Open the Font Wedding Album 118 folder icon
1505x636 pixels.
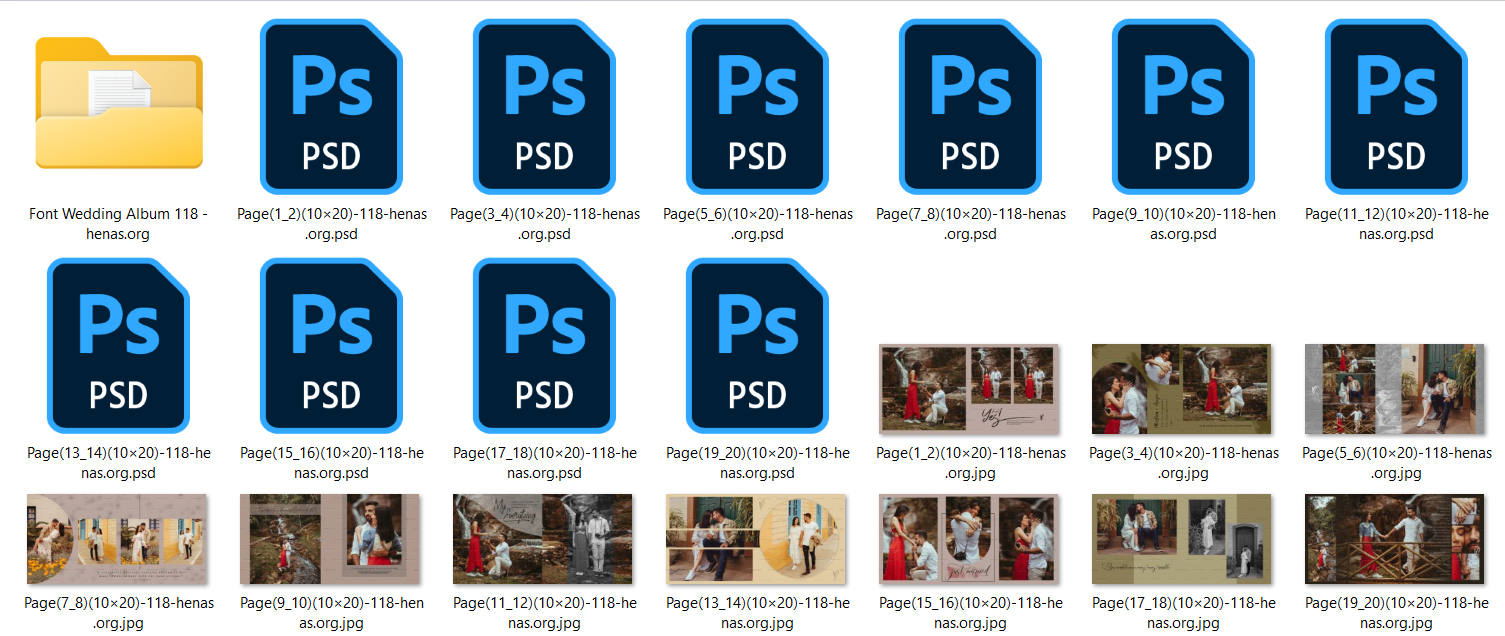tap(119, 103)
